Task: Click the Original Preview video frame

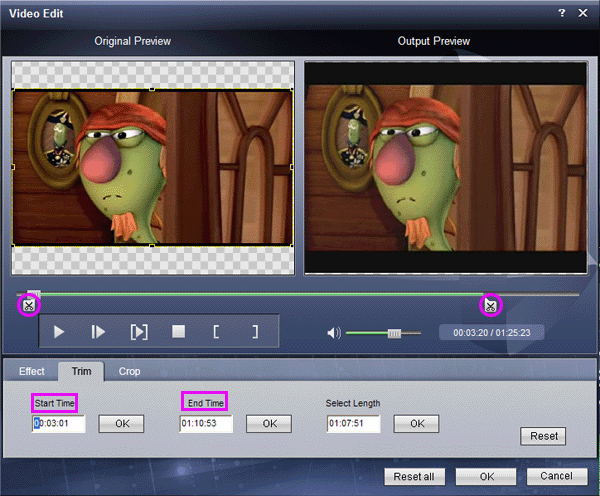Action: 153,168
